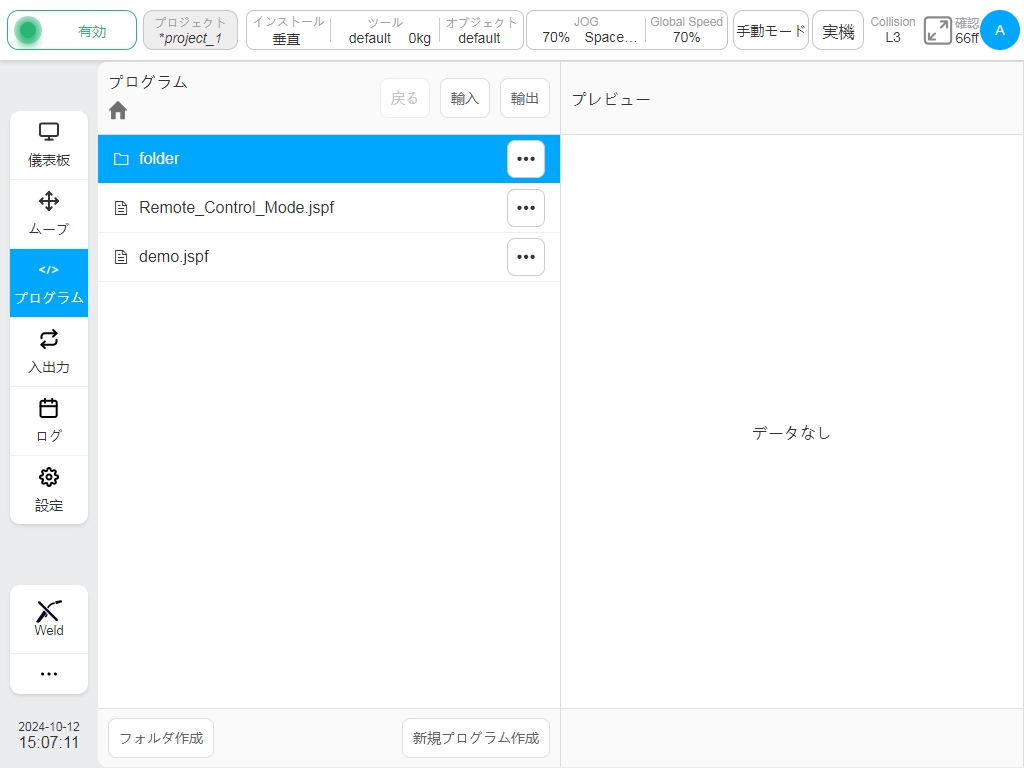Screen dimensions: 1024x768
Task: Go to program home directory icon
Action: [118, 110]
